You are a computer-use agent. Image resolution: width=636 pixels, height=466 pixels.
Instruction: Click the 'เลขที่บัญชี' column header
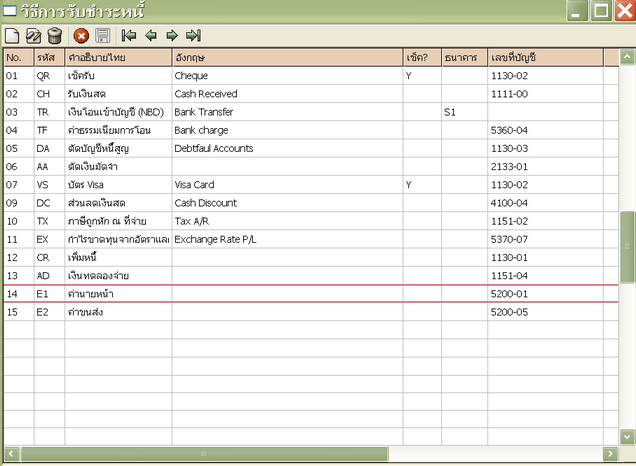click(545, 57)
